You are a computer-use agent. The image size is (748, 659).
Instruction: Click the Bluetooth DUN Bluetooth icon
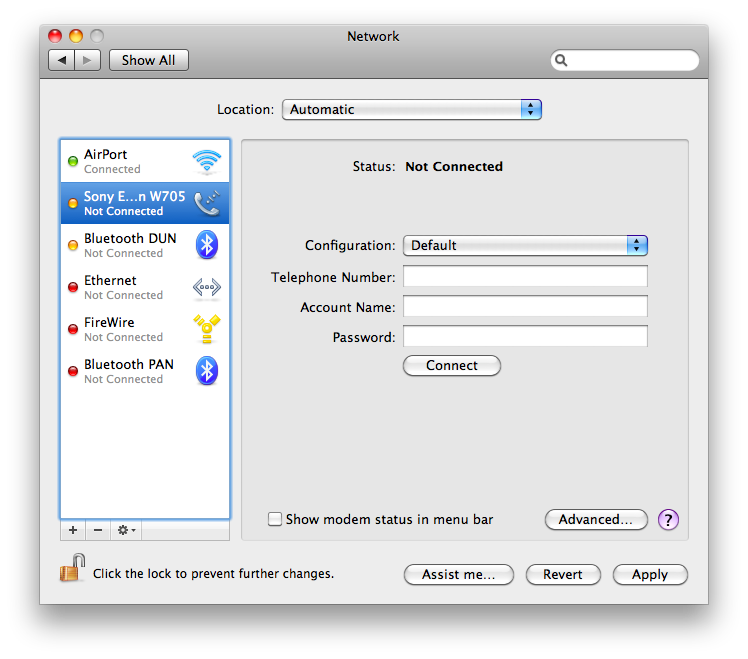pyautogui.click(x=207, y=245)
